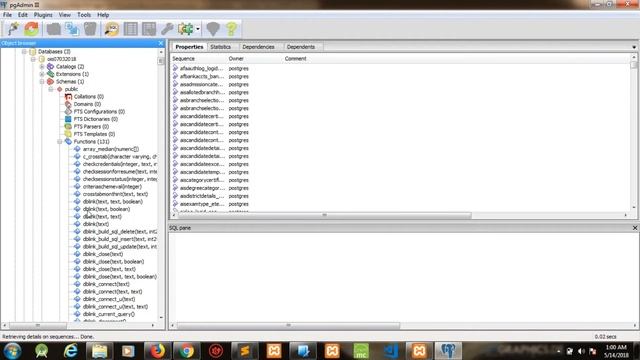Select the dblink_current_query() function
640x360 pixels.
point(109,314)
